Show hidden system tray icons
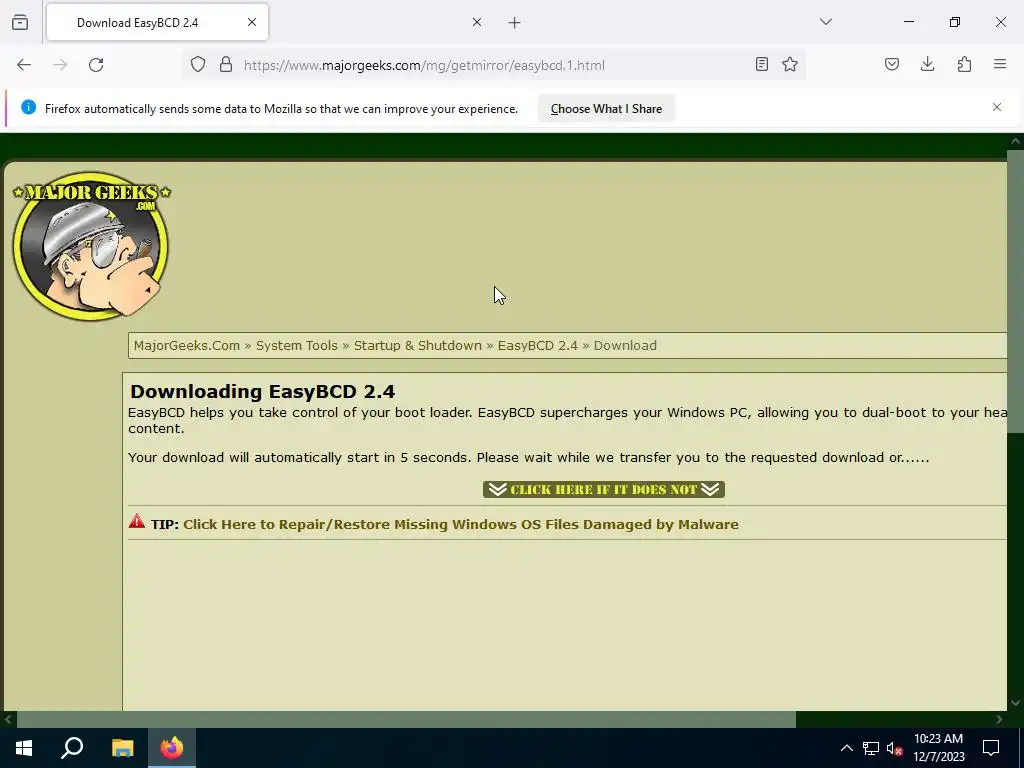The width and height of the screenshot is (1024, 768). [x=846, y=748]
